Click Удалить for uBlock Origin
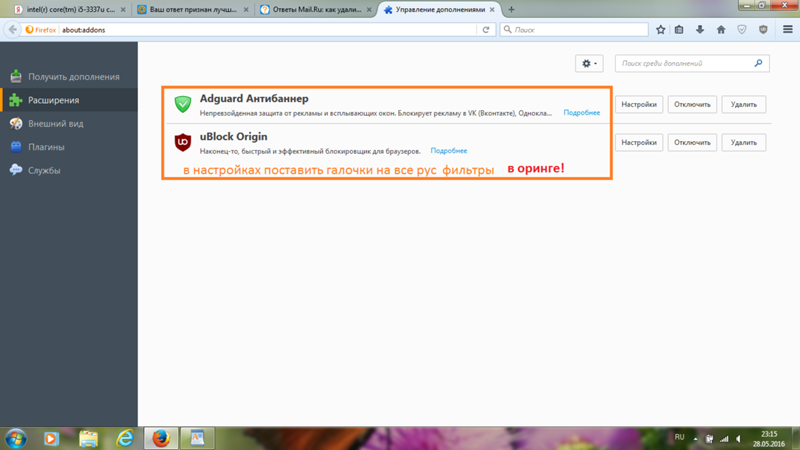Image resolution: width=800 pixels, height=450 pixels. (744, 143)
